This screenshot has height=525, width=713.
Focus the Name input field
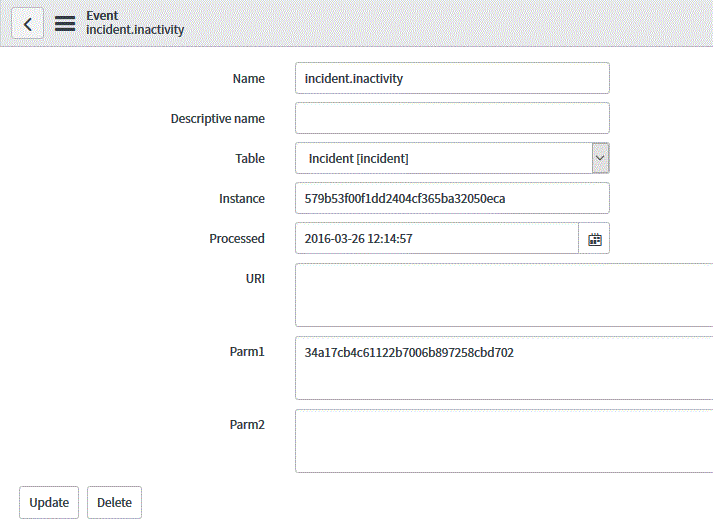452,78
